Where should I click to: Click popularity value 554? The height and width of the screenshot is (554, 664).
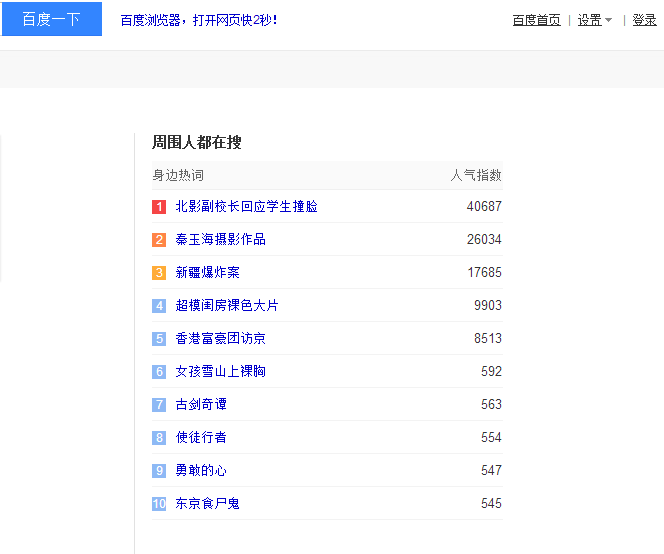[491, 438]
